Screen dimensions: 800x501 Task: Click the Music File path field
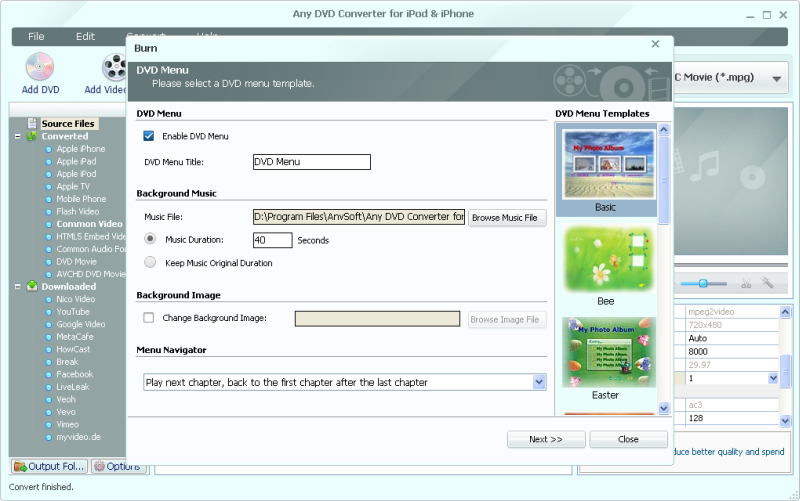(359, 217)
